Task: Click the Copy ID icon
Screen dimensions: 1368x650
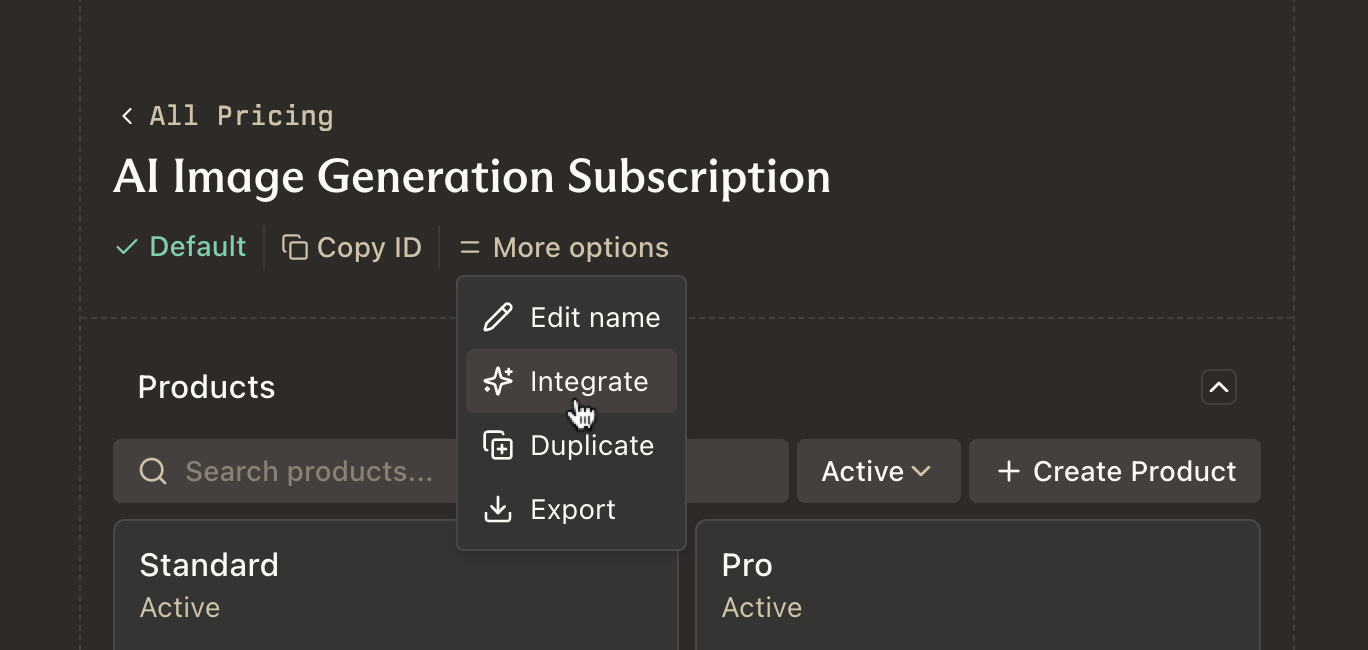Action: click(x=295, y=246)
